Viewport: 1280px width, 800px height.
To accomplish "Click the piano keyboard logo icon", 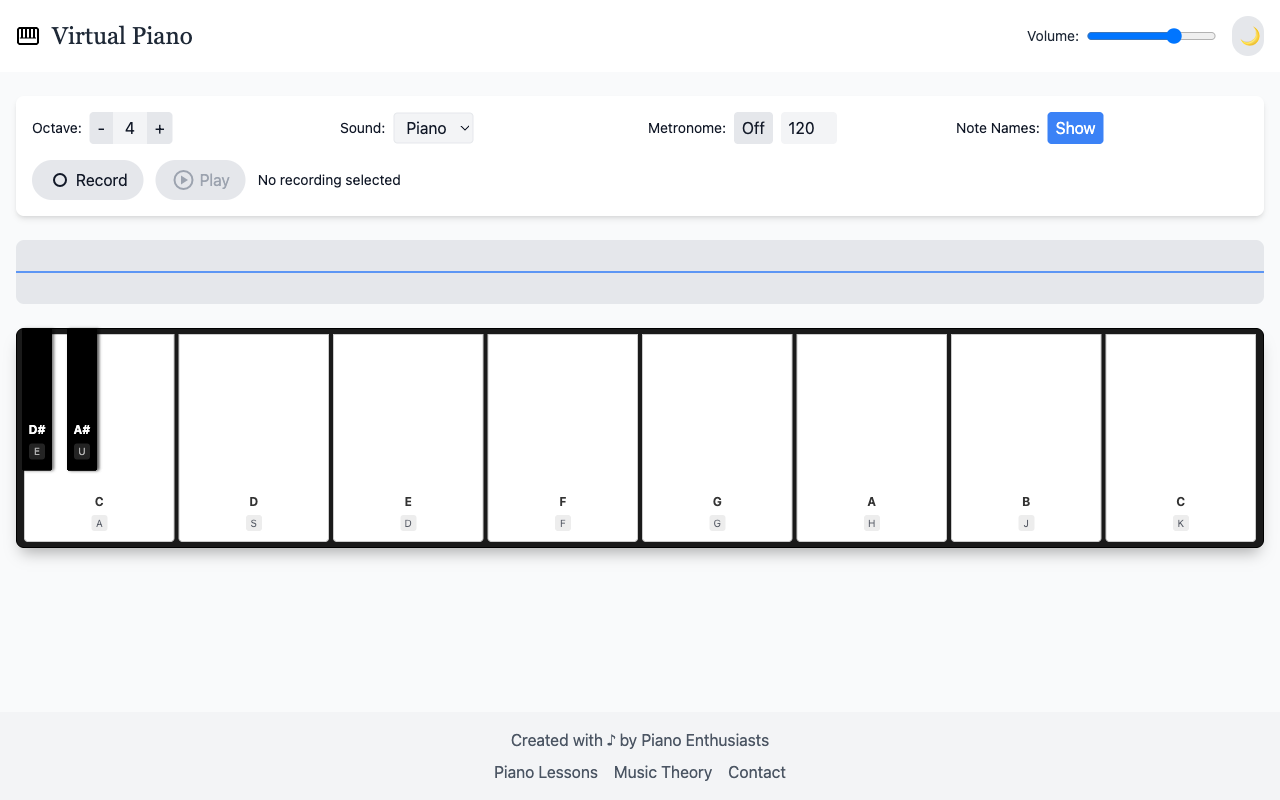I will click(x=27, y=35).
